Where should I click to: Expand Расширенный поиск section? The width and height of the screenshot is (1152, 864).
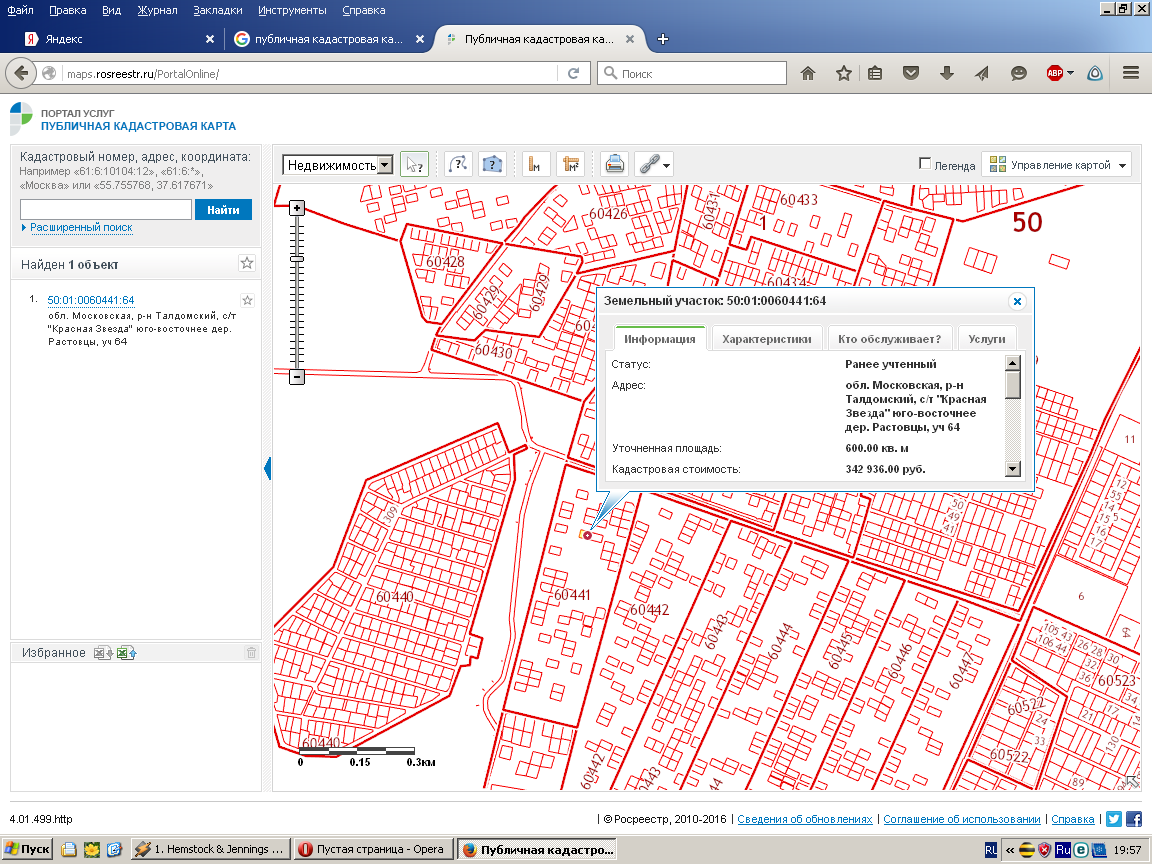click(x=81, y=228)
